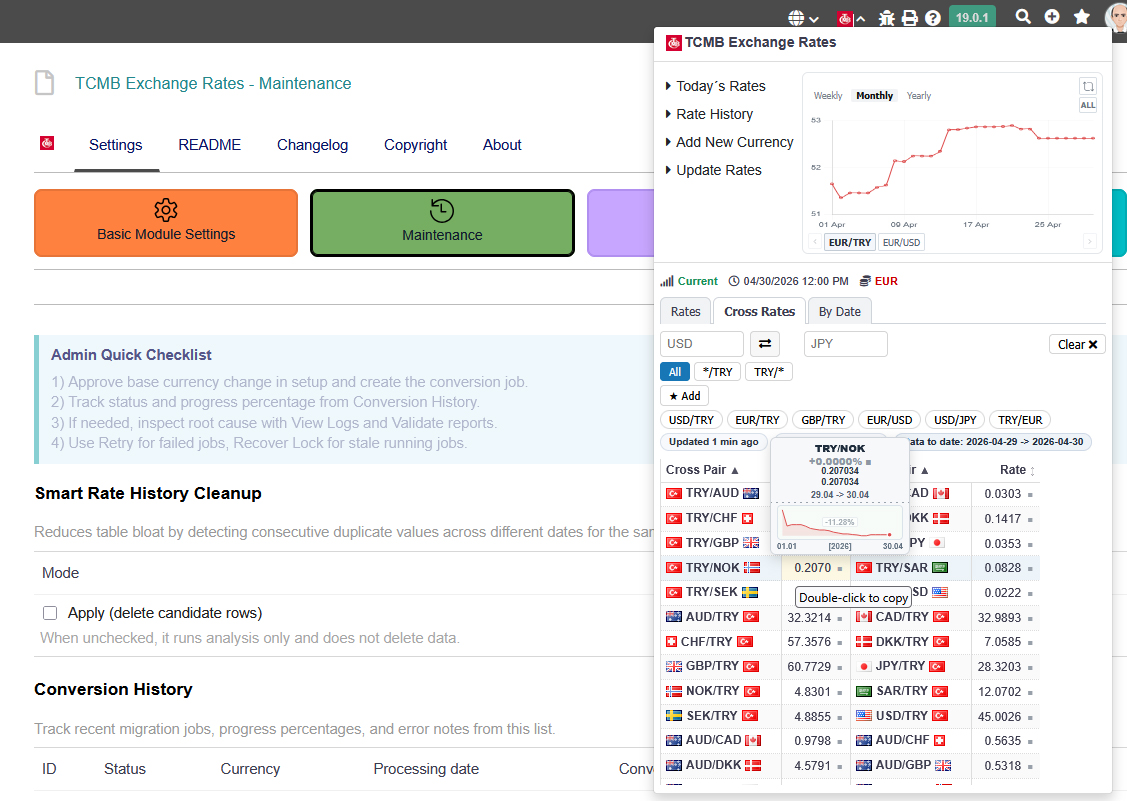1127x811 pixels.
Task: Click the 19.0.1 version badge
Action: point(972,17)
